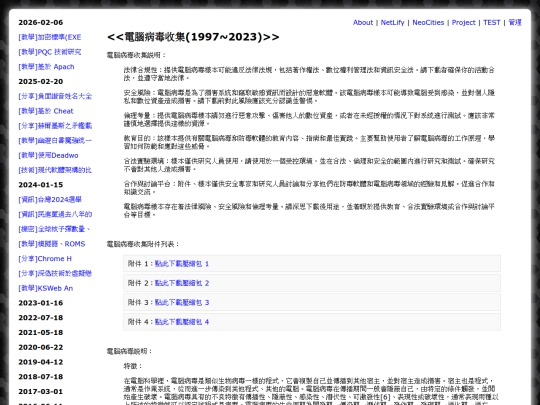Open the KSWeb An sidebar article

tap(46, 289)
